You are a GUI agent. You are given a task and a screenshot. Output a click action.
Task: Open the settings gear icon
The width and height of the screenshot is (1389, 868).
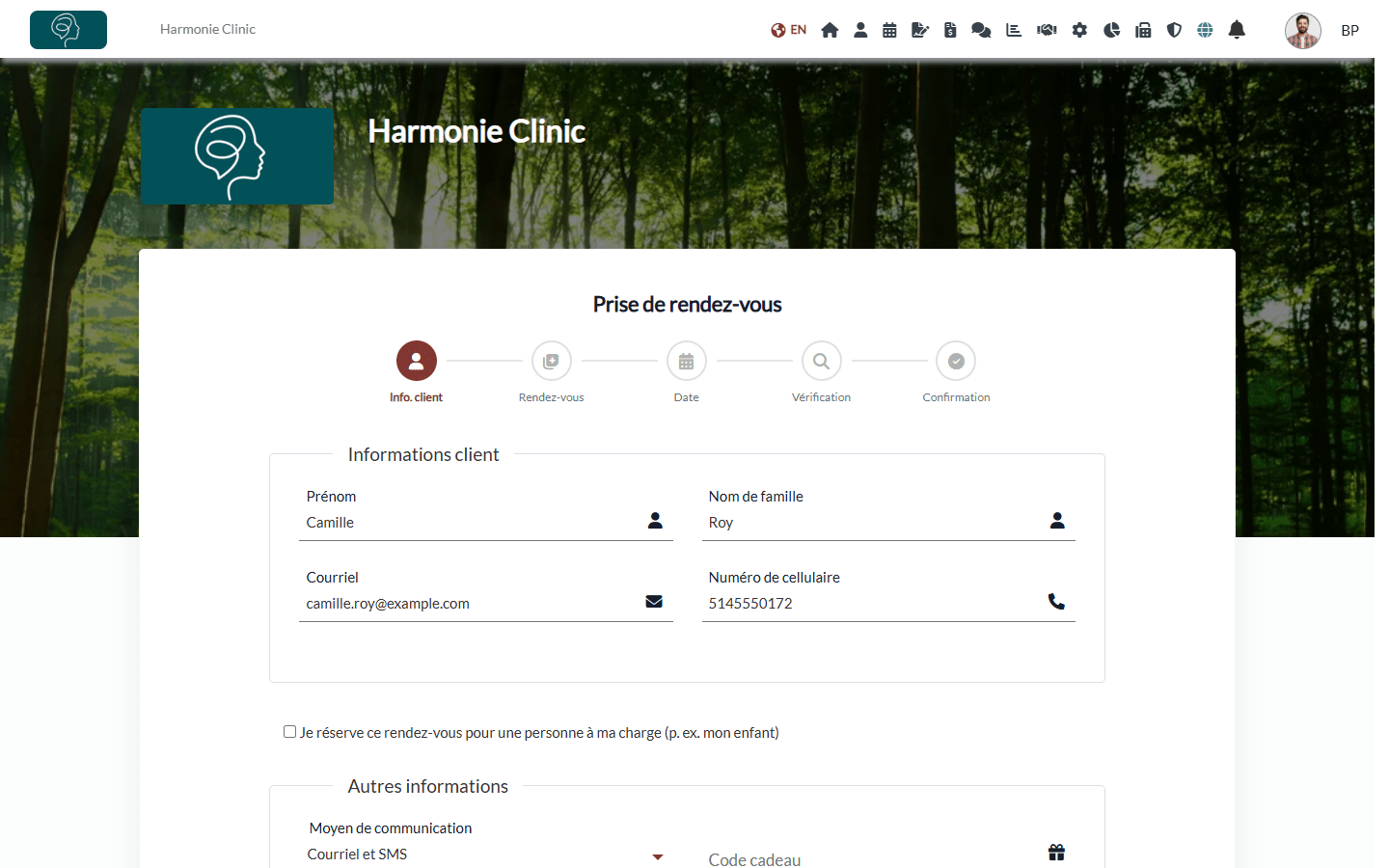pyautogui.click(x=1079, y=30)
